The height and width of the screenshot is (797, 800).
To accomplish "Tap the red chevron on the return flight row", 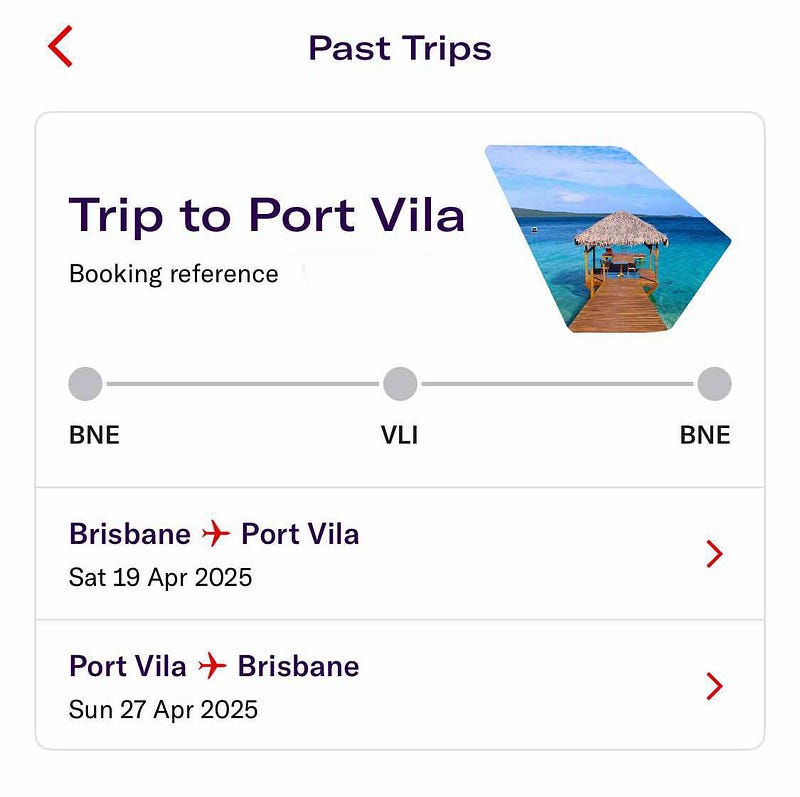I will click(712, 687).
